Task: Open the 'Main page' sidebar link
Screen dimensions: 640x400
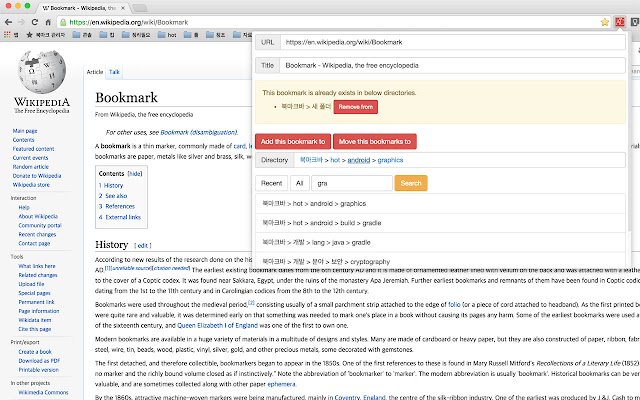Action: 25,131
